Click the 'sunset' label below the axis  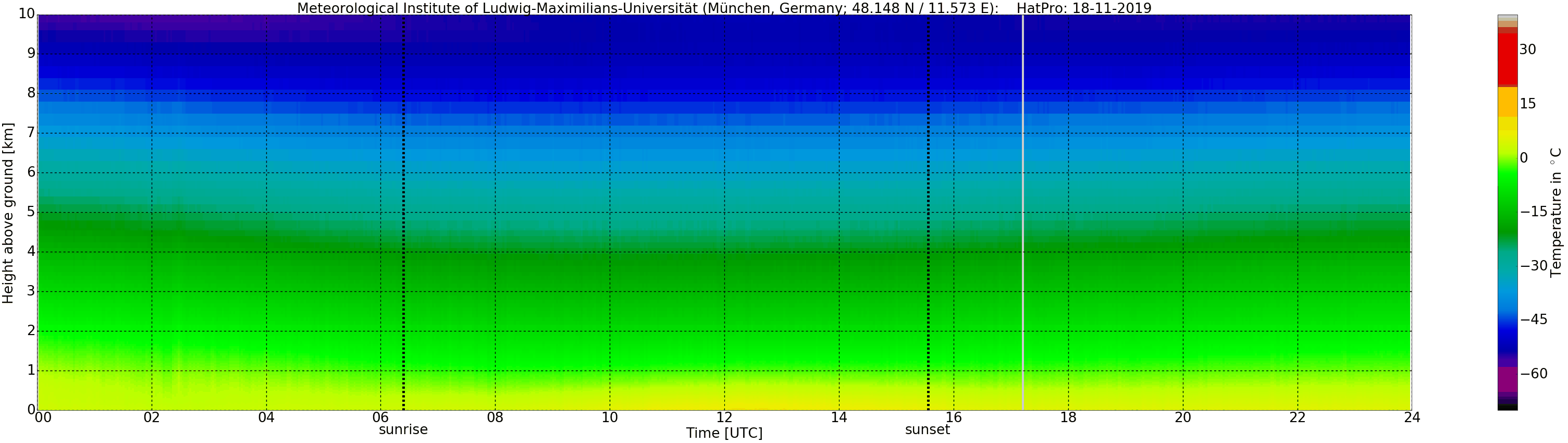[x=927, y=429]
